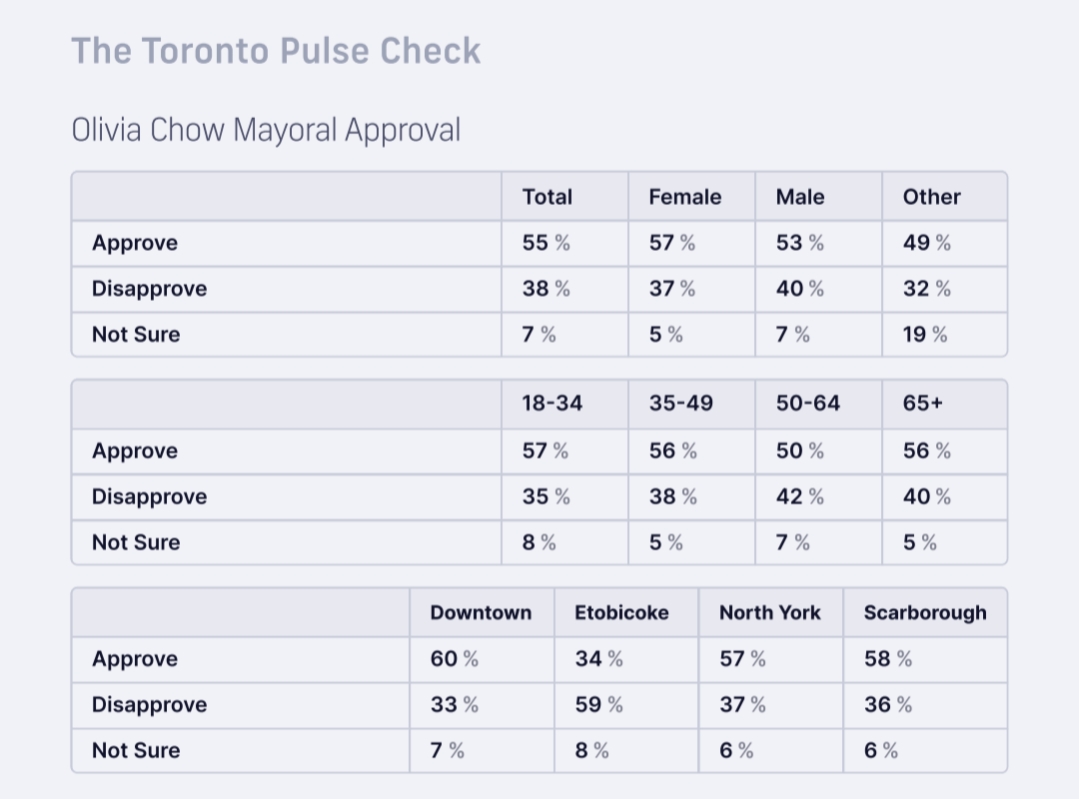Click the 65+ age group header
This screenshot has height=799, width=1079.
click(923, 404)
